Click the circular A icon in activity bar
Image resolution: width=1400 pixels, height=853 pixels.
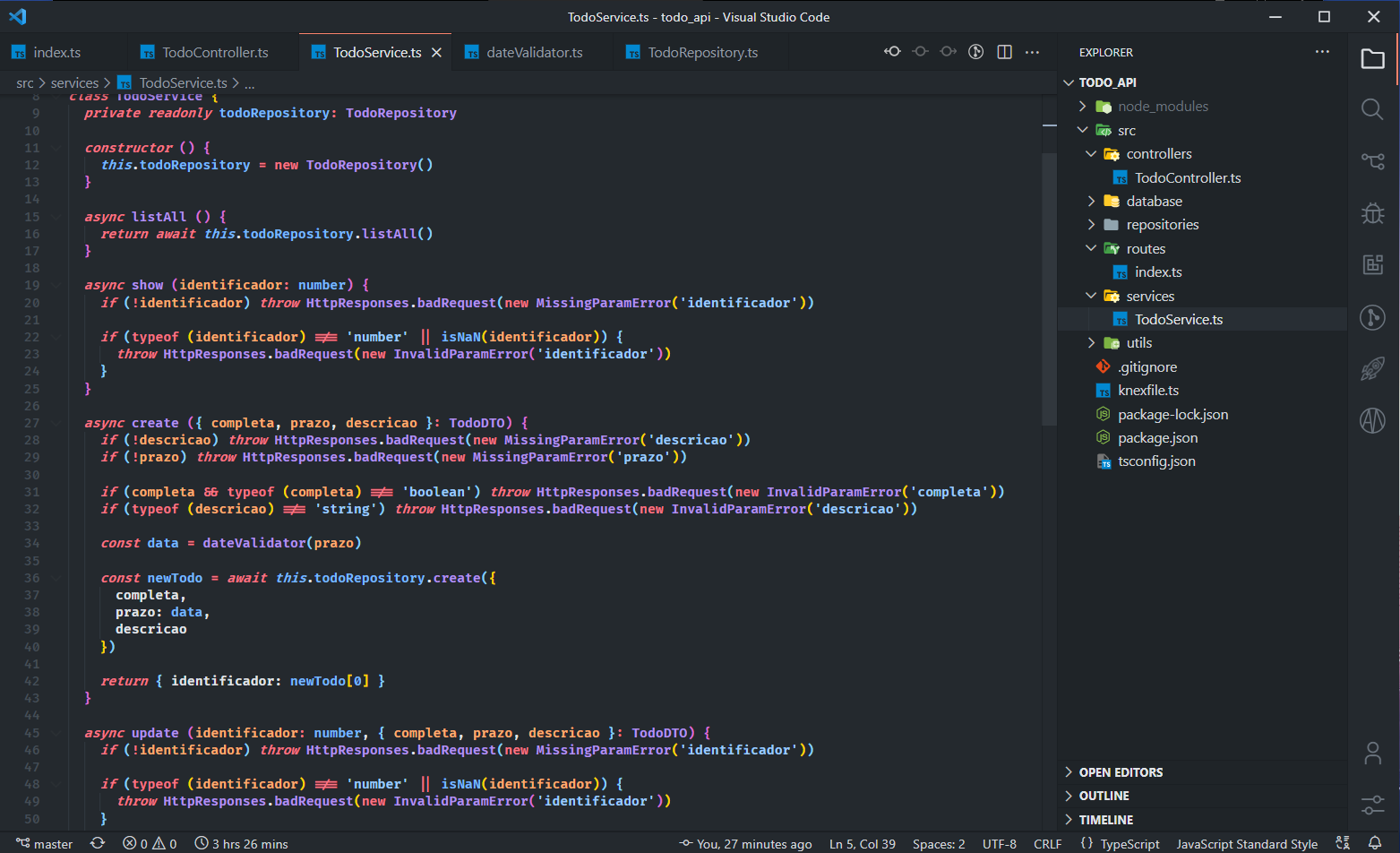coord(1372,419)
